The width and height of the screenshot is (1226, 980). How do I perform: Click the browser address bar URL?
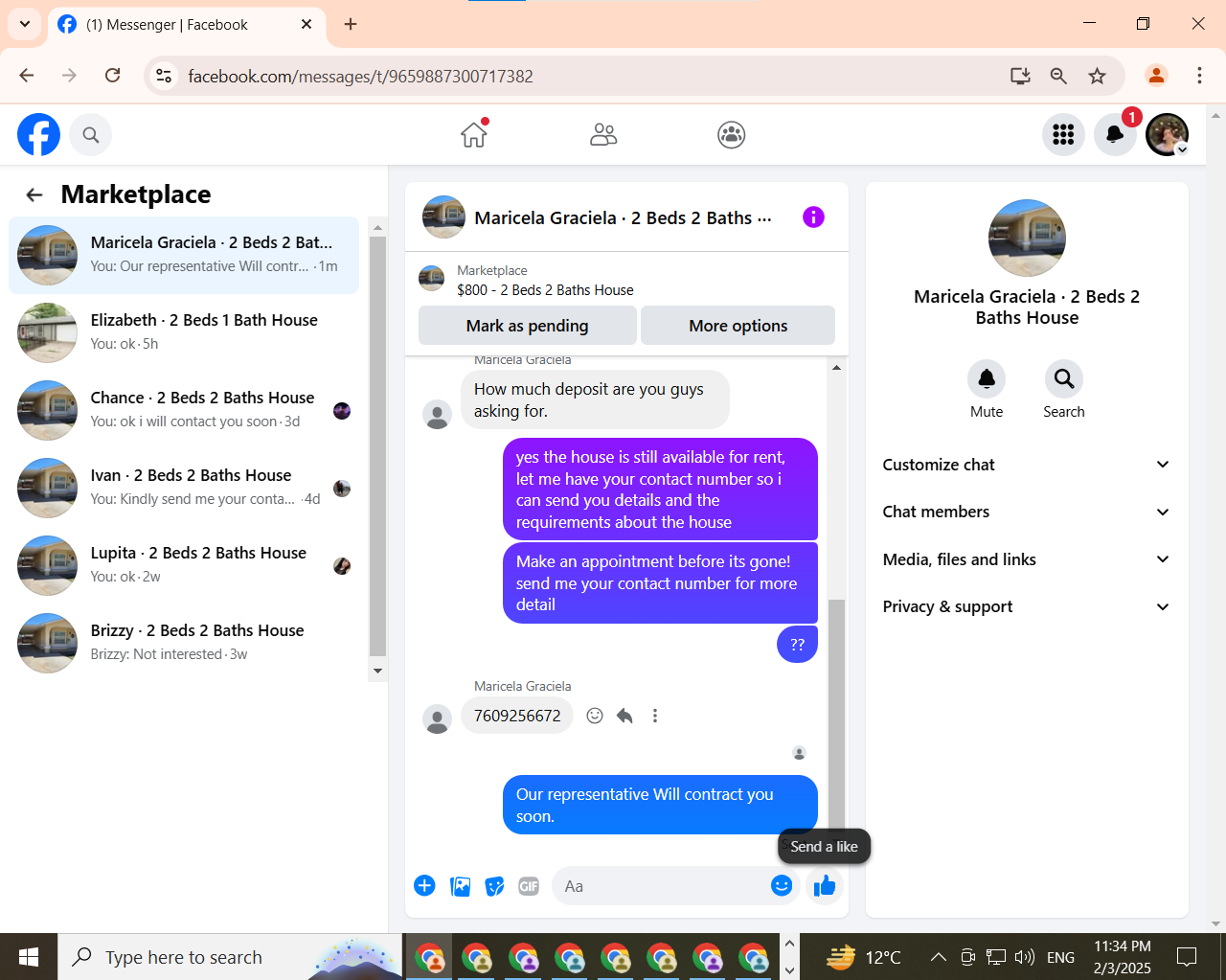point(360,77)
